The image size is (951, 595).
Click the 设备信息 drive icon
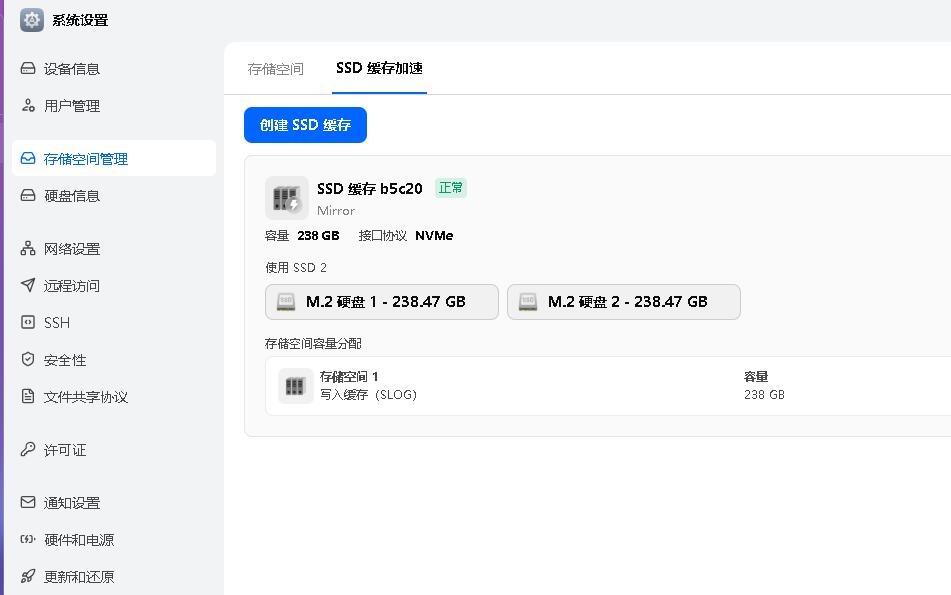pos(28,68)
